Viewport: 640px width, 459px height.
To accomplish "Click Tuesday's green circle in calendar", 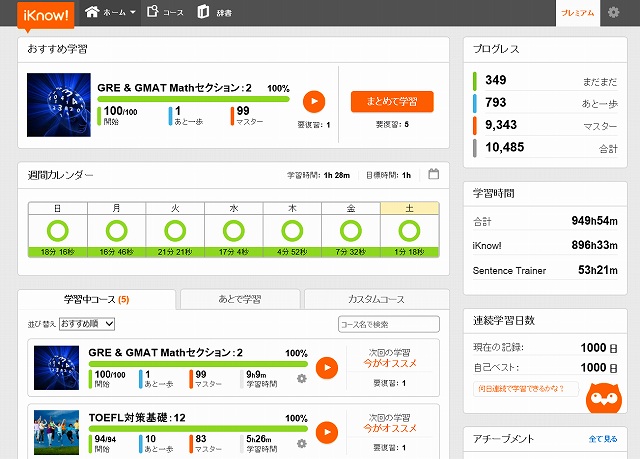I will 175,231.
